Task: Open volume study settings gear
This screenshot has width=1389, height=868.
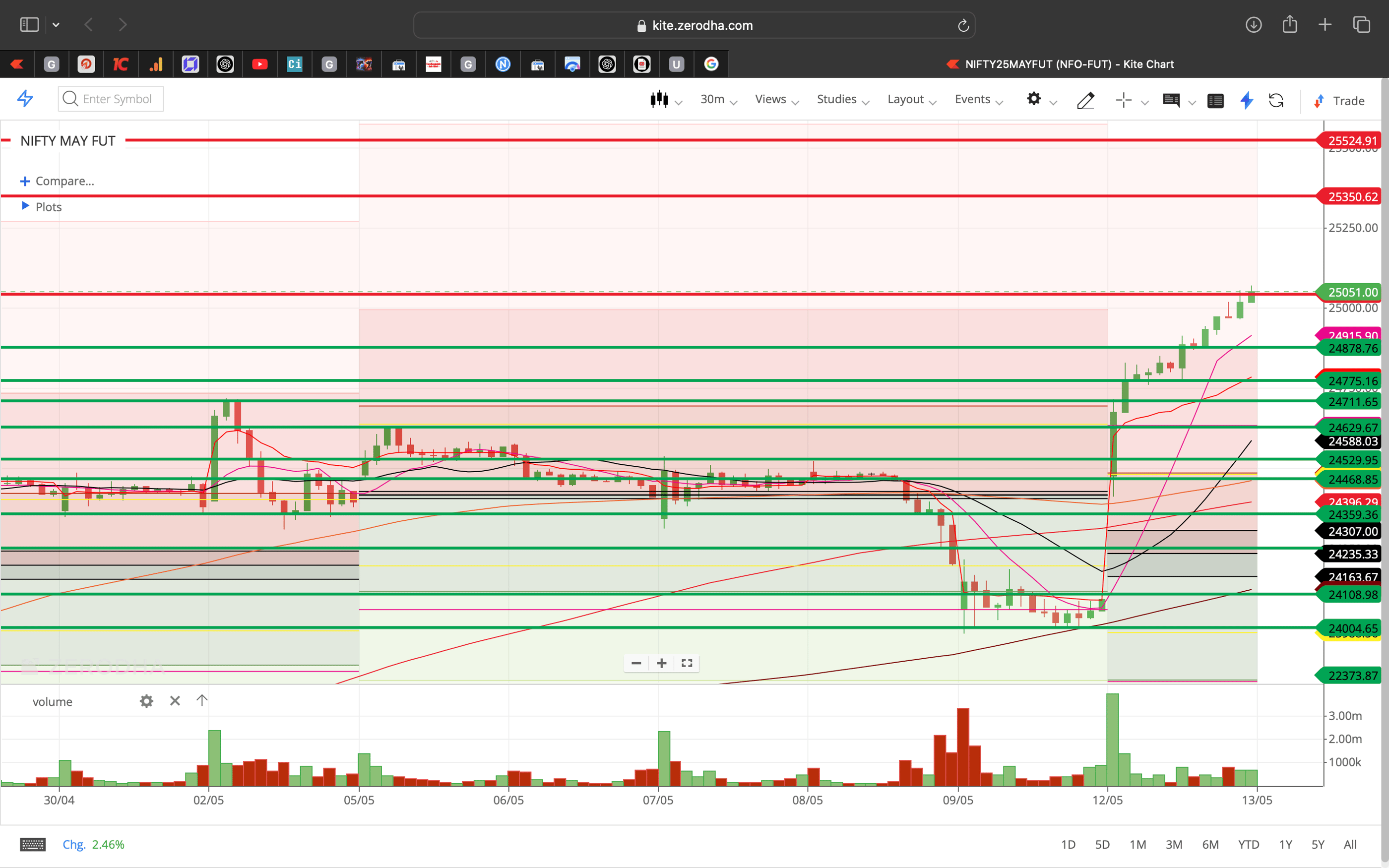Action: pos(146,701)
